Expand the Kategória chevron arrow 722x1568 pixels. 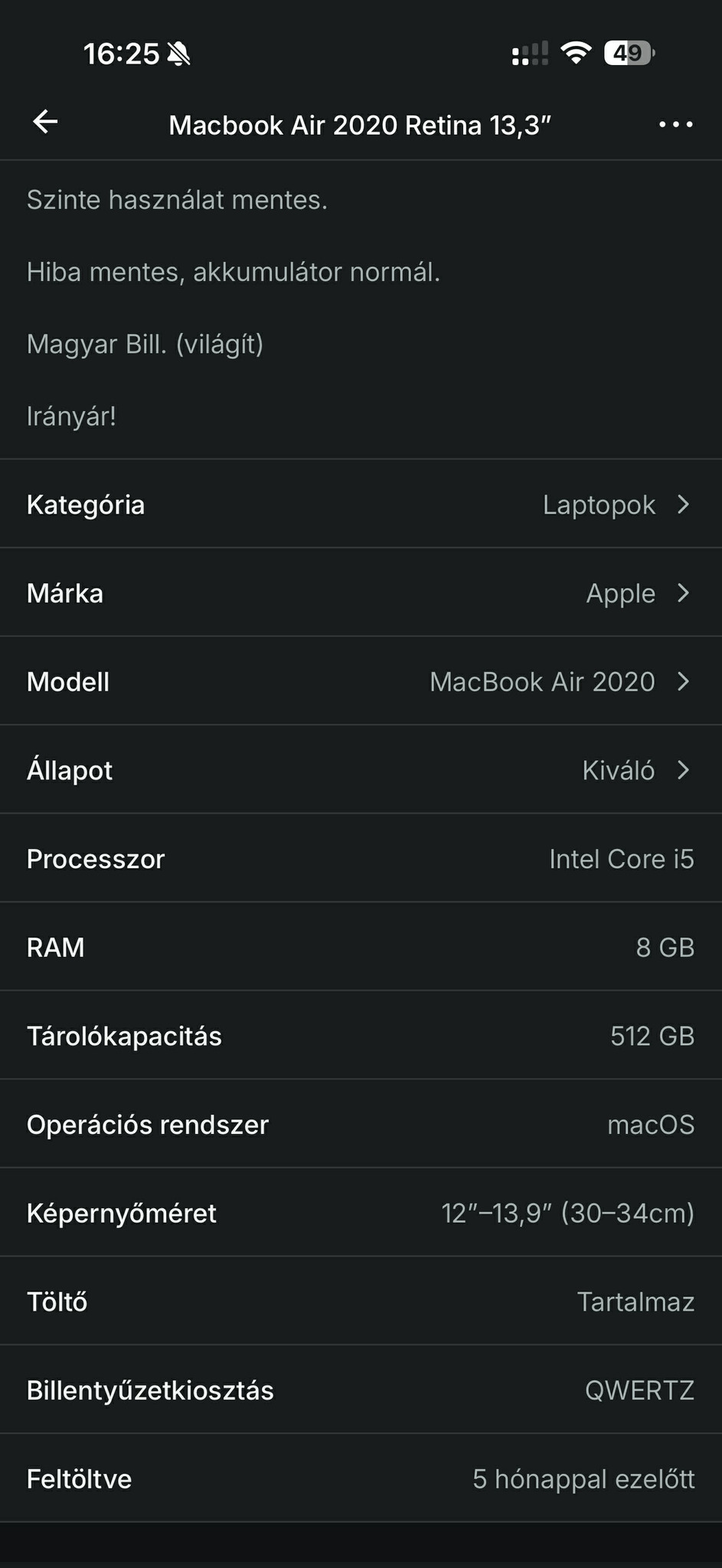(x=684, y=505)
